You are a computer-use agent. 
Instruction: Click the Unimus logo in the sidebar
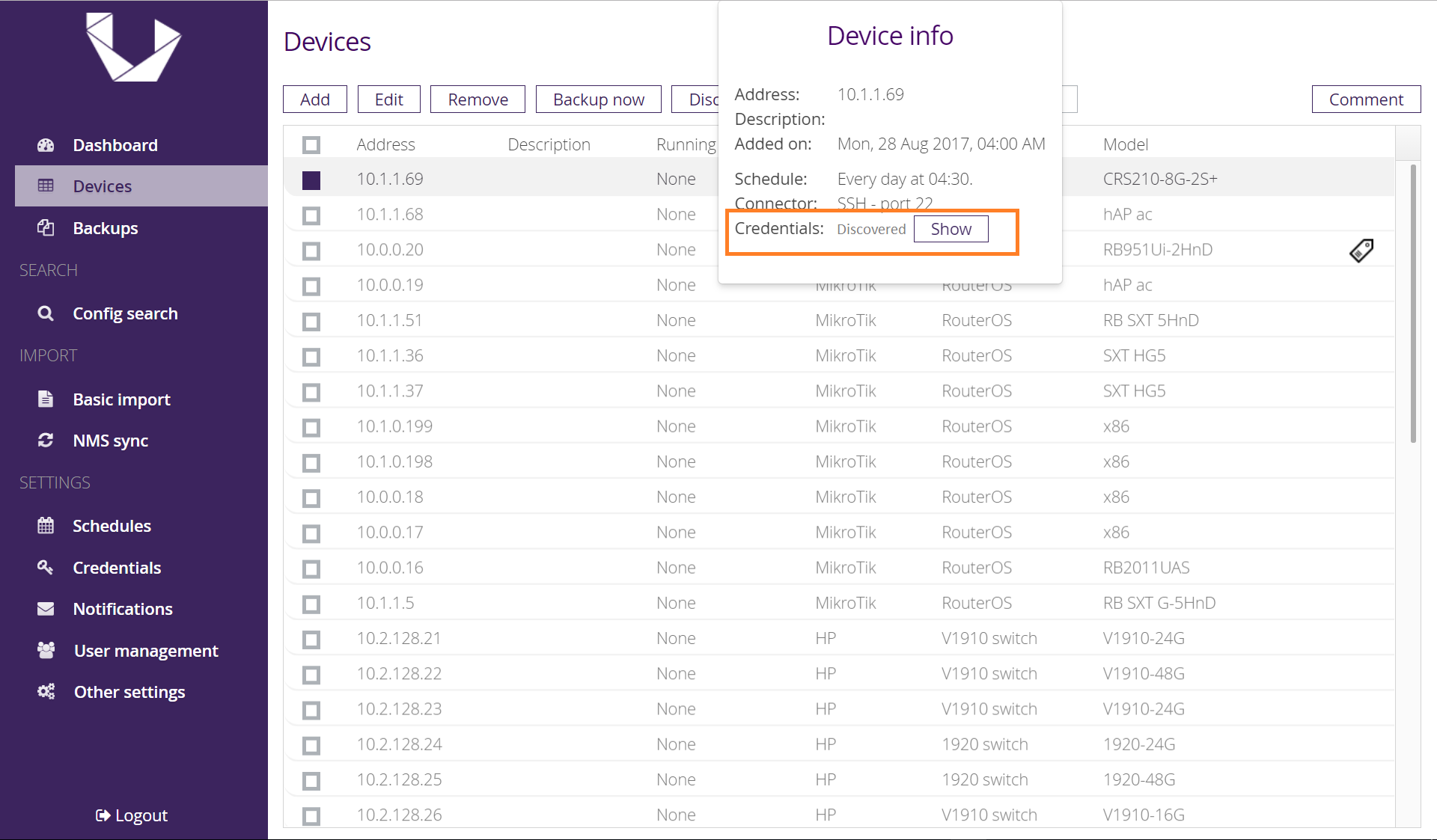tap(133, 46)
